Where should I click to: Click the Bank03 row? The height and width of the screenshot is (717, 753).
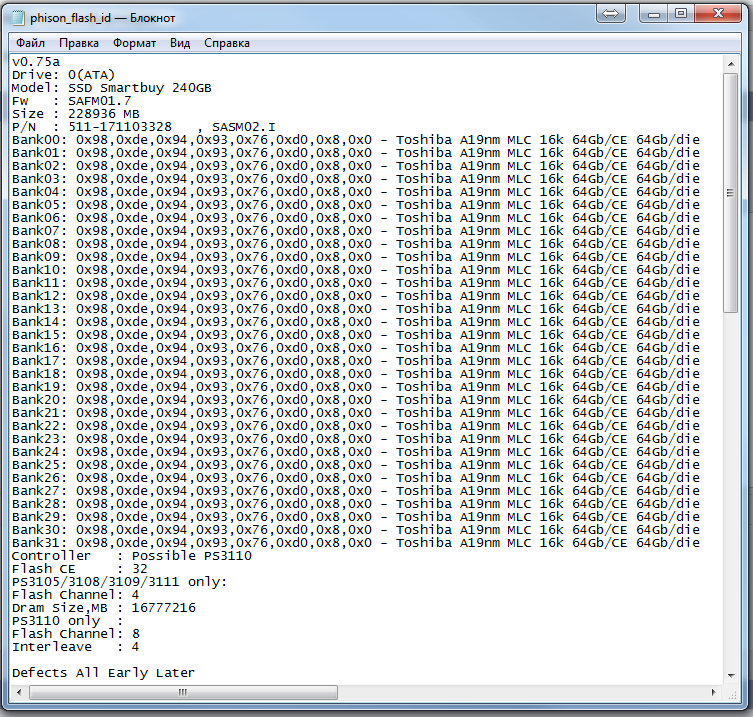[x=356, y=179]
